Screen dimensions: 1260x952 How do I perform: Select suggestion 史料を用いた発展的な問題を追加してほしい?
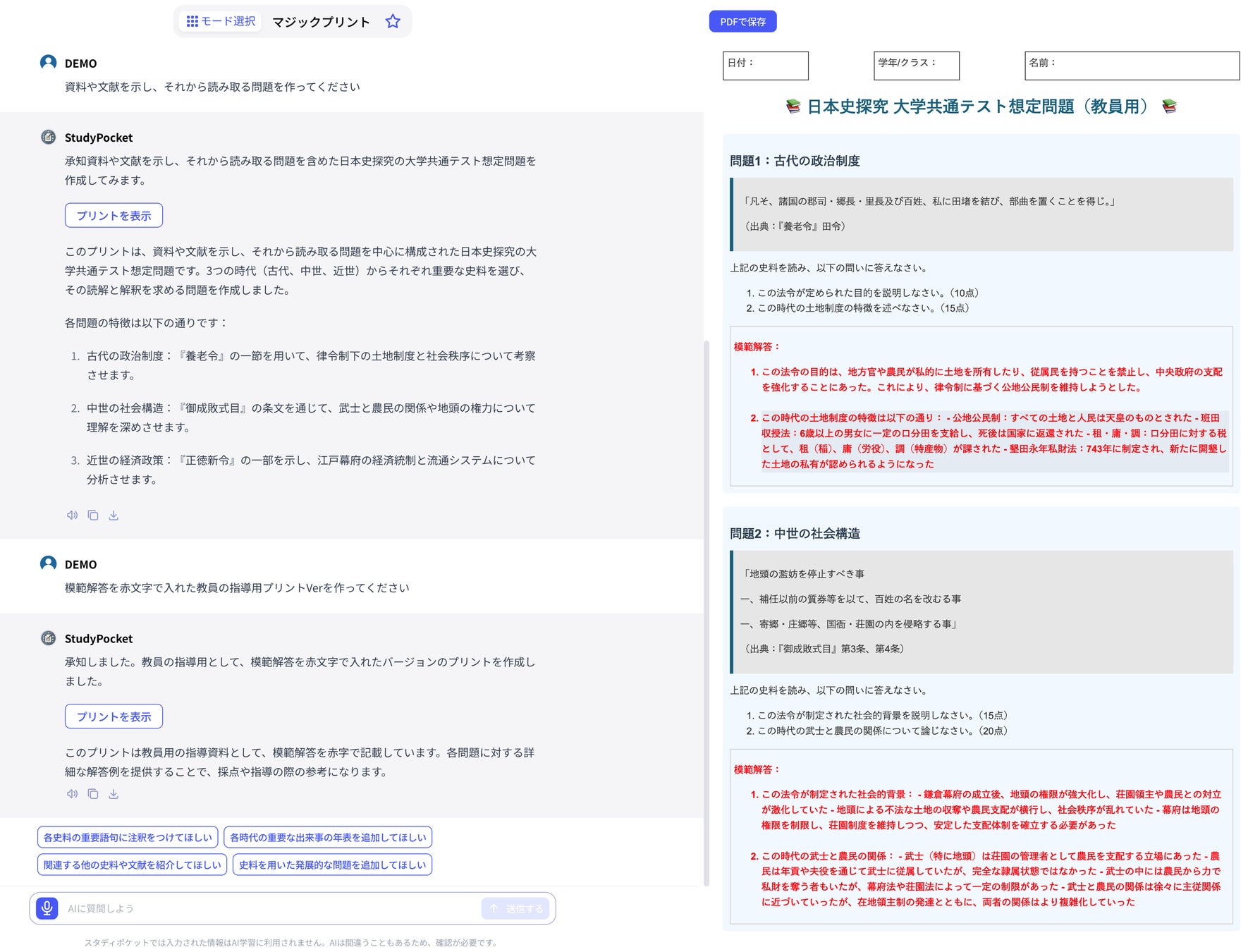pyautogui.click(x=332, y=865)
